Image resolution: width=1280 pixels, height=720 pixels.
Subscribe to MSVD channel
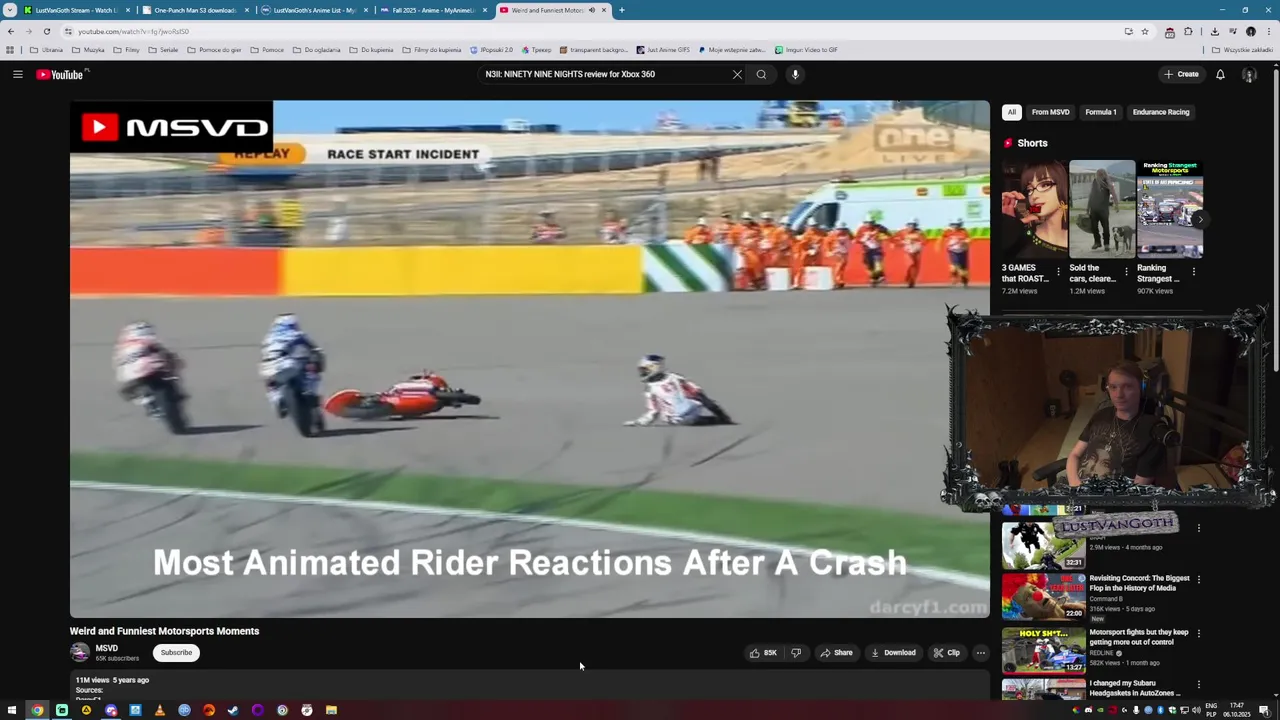pyautogui.click(x=176, y=653)
